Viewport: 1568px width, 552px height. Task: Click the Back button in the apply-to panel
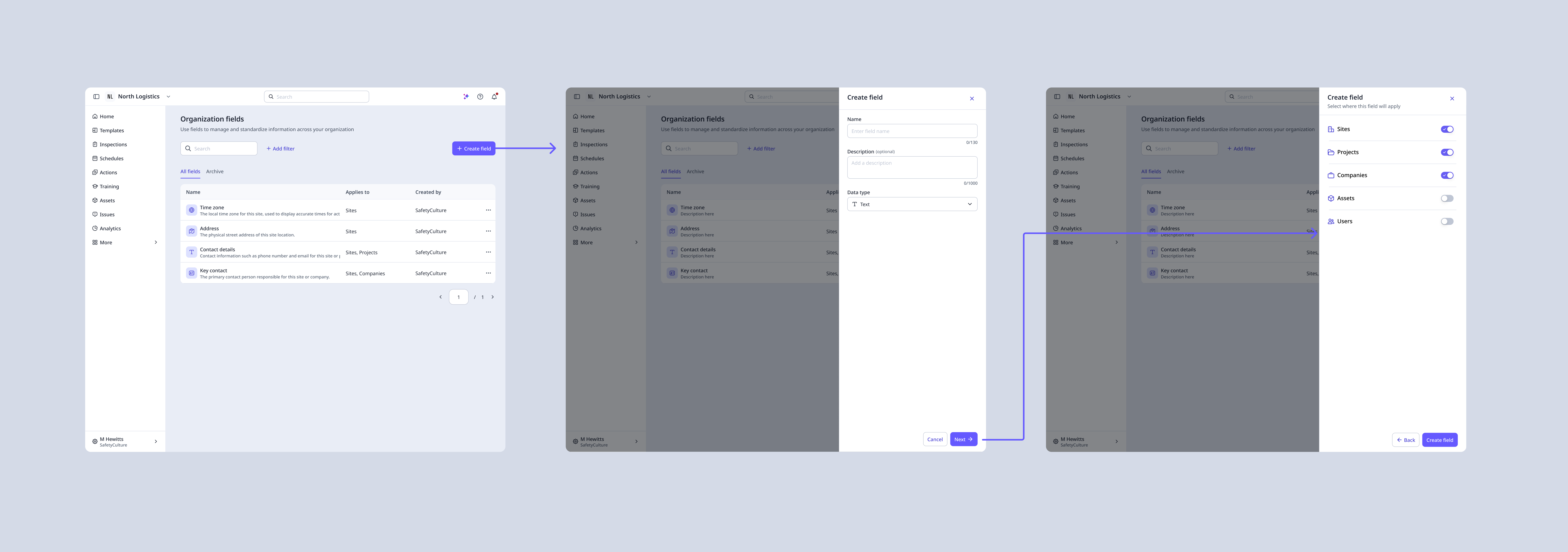1405,440
